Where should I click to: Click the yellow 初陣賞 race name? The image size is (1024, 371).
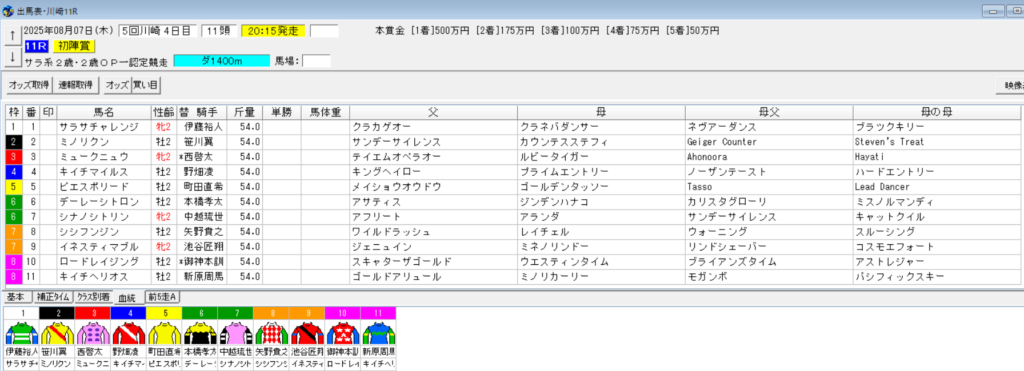[x=74, y=46]
